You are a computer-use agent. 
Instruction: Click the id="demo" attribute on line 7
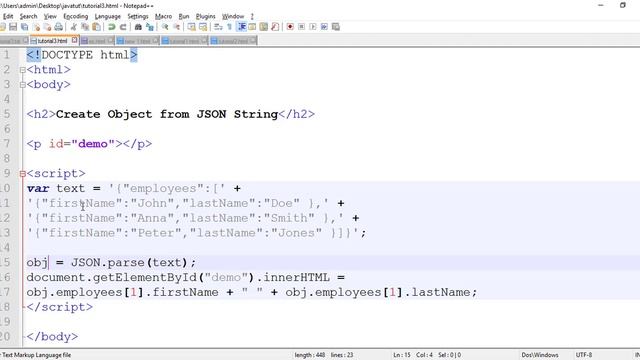click(x=82, y=144)
